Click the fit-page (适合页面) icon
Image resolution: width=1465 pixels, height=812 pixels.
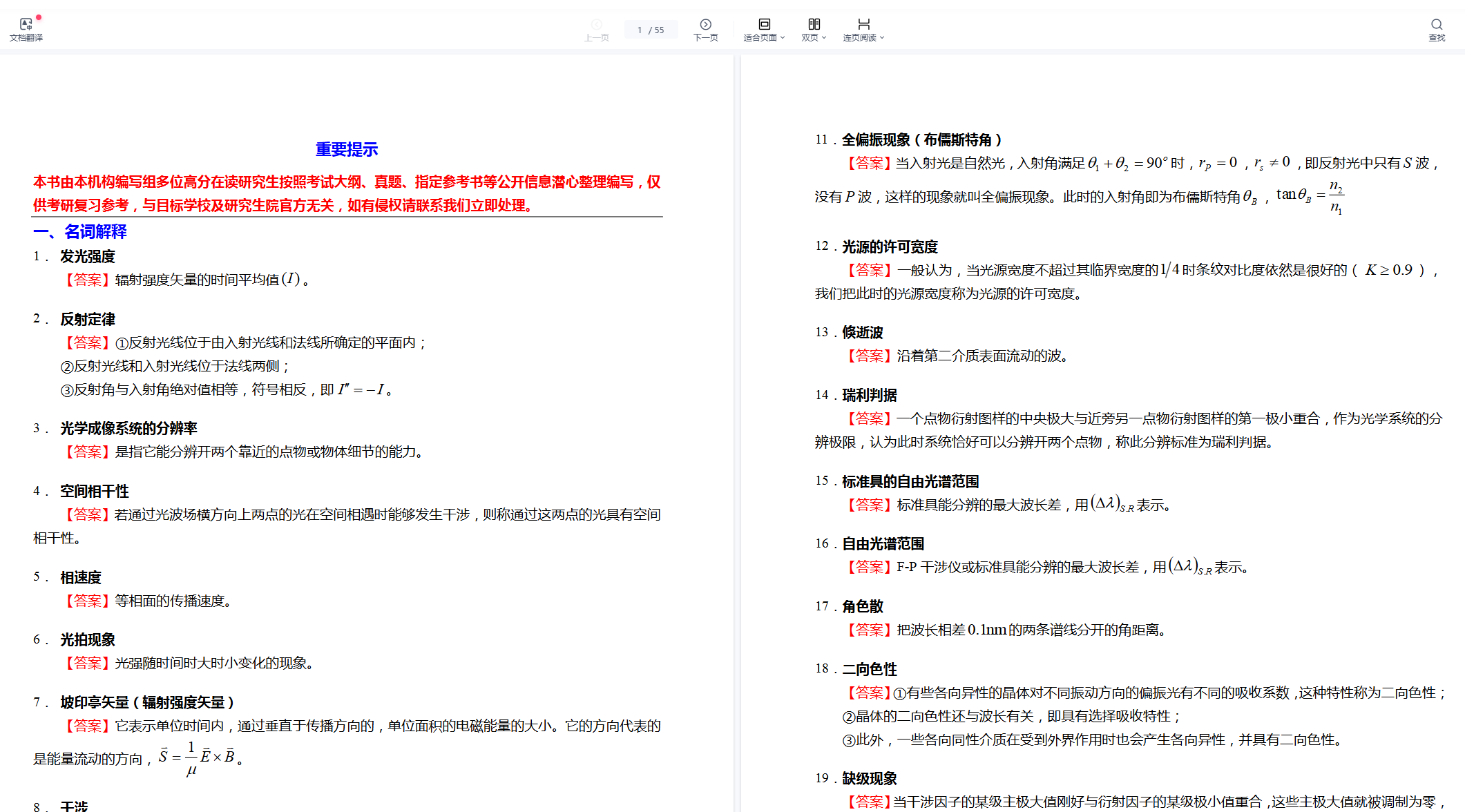tap(764, 24)
